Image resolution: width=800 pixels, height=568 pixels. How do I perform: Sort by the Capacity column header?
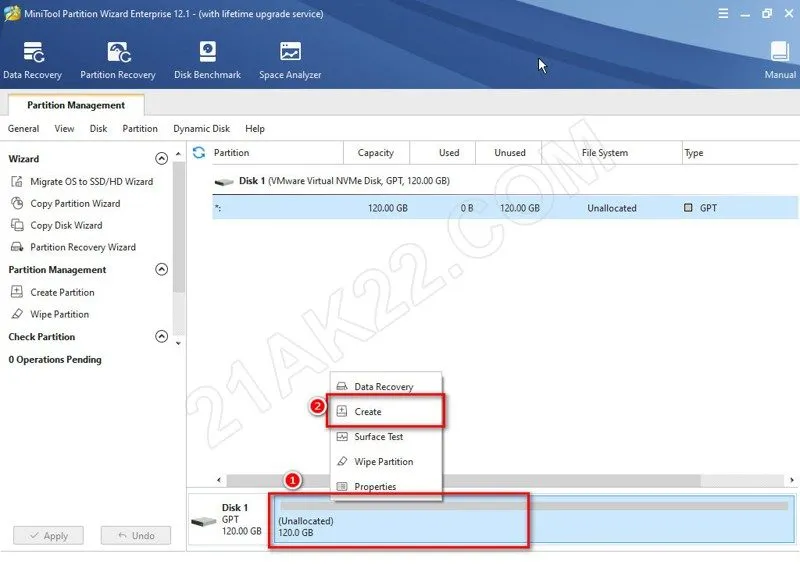[376, 153]
